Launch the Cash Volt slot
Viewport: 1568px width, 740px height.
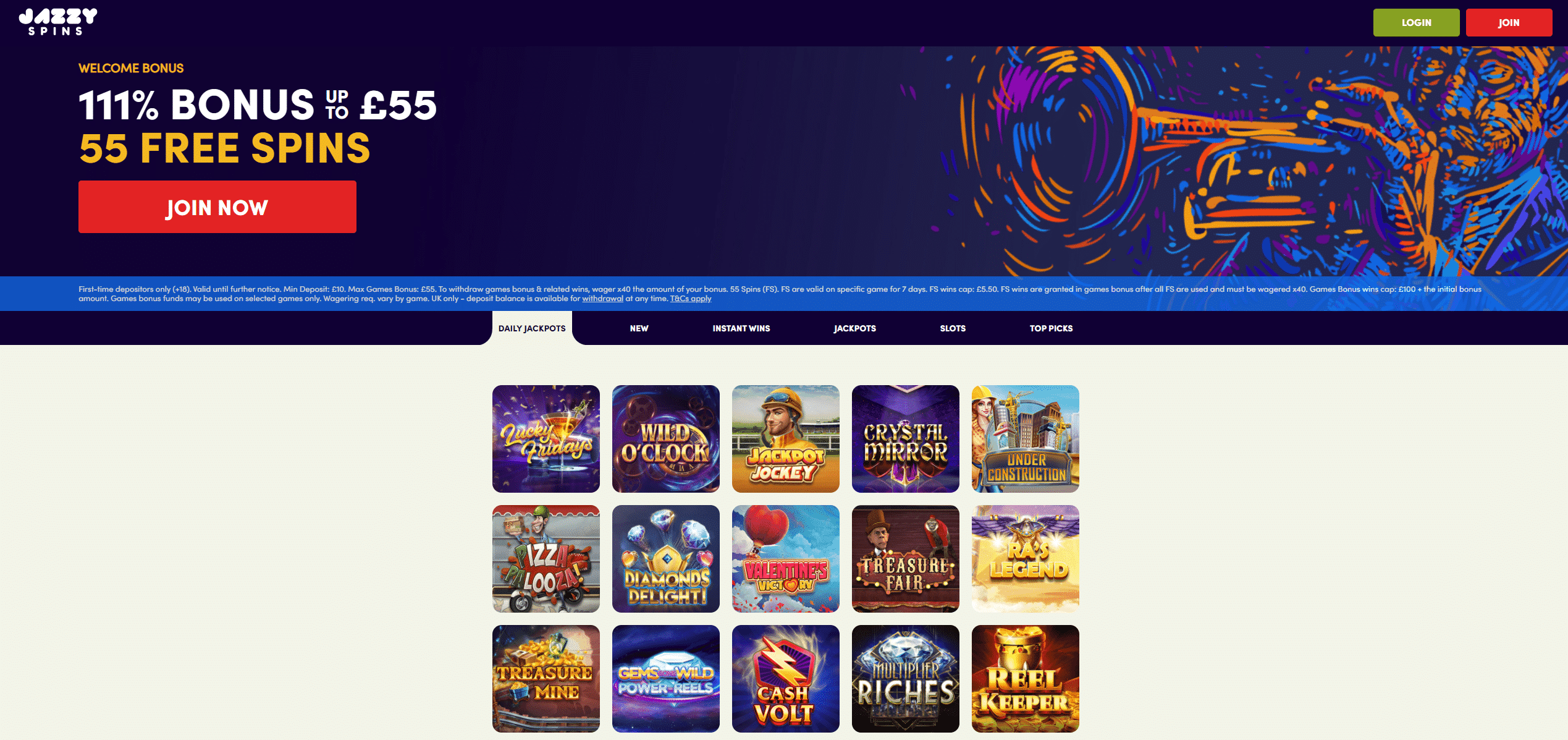pyautogui.click(x=786, y=679)
